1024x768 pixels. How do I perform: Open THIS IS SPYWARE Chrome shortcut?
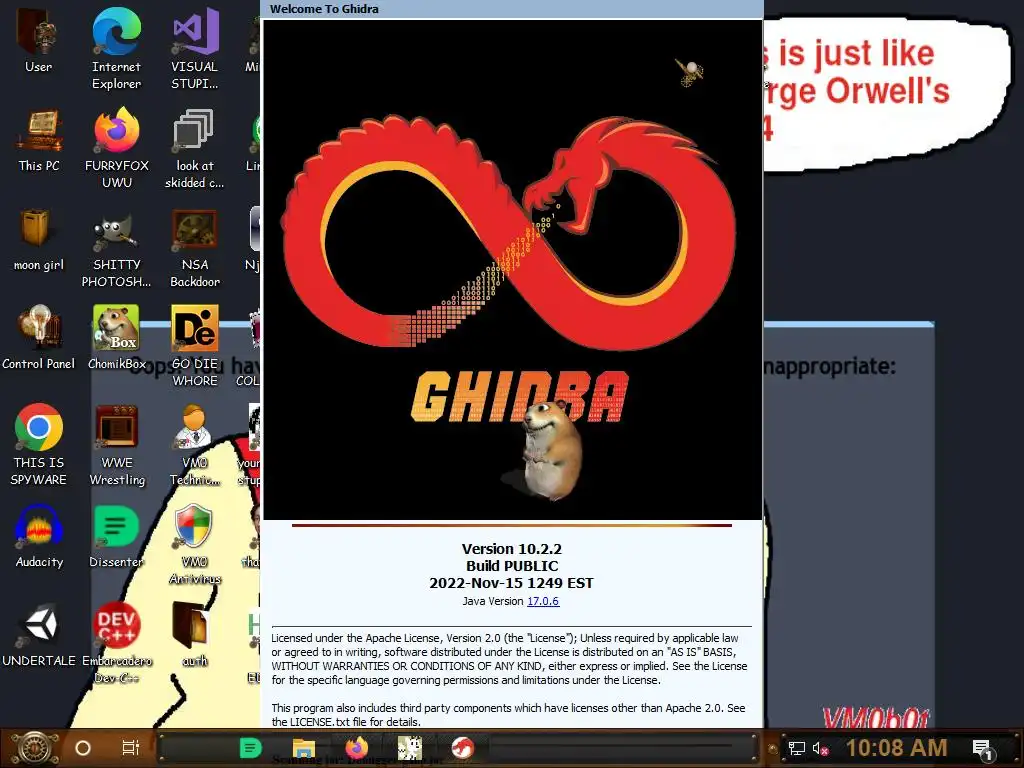[39, 445]
